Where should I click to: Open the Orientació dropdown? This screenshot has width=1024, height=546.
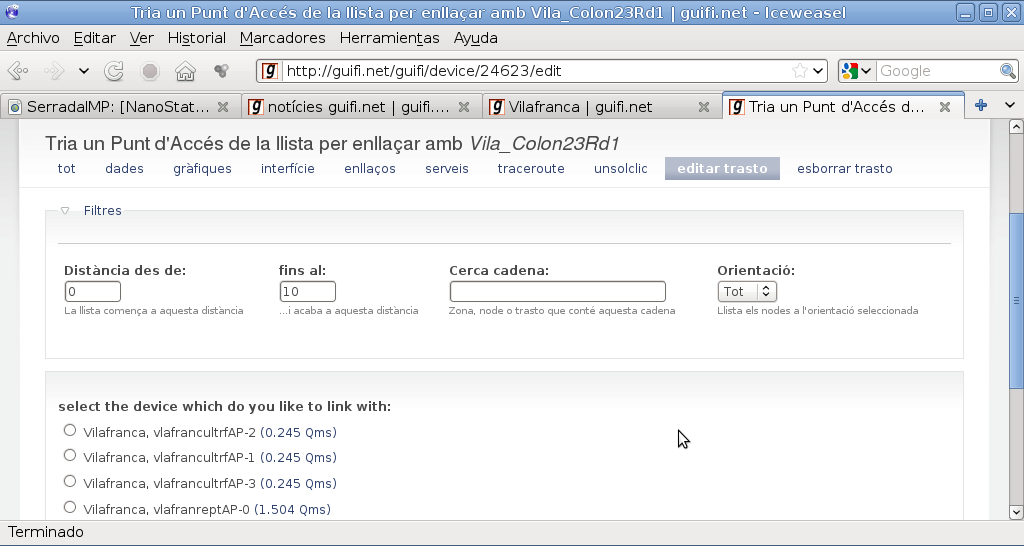tap(747, 292)
